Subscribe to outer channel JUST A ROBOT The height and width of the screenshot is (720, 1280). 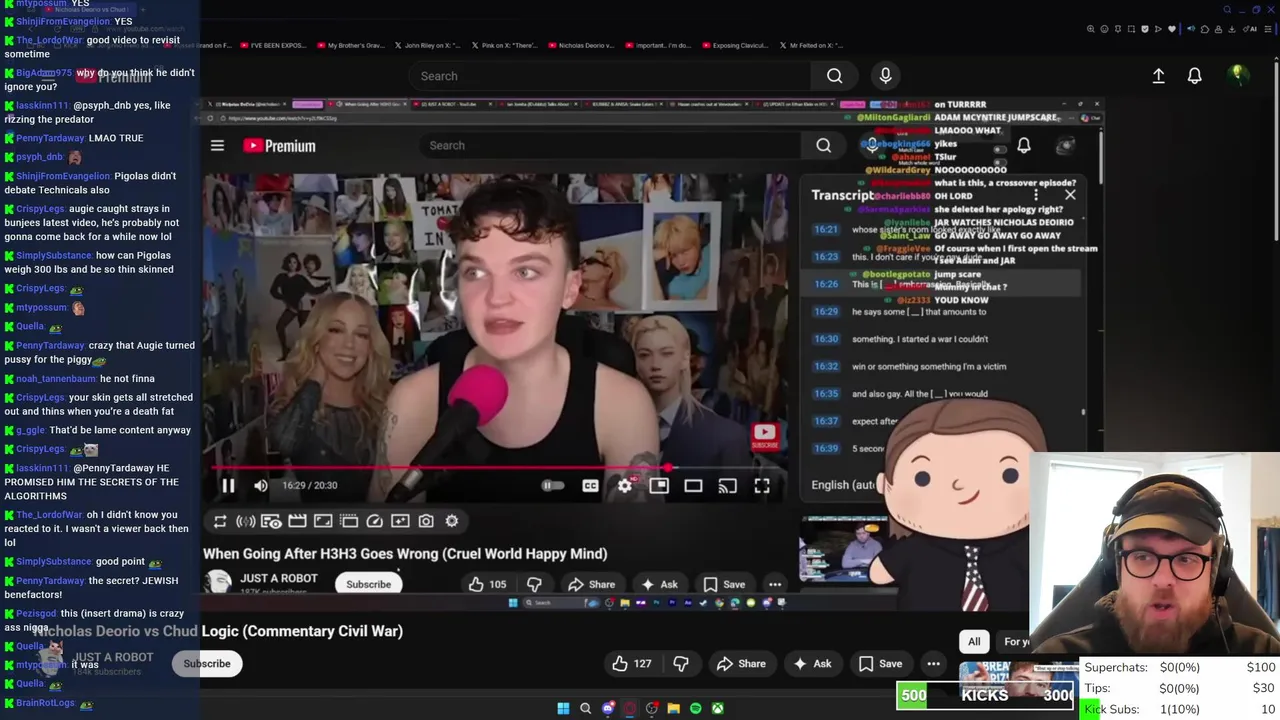(207, 664)
